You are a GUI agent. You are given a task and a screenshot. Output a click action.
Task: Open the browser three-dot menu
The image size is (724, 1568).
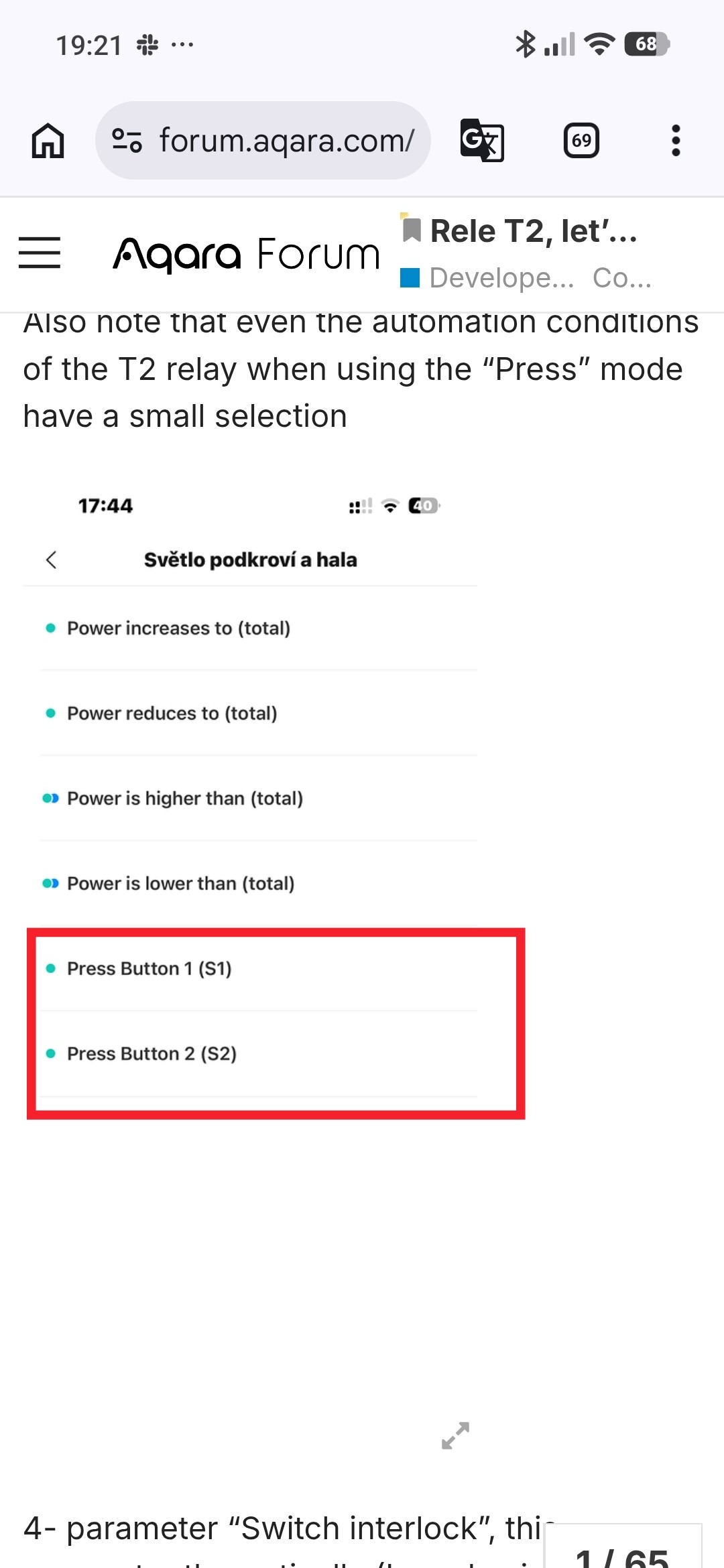click(676, 141)
